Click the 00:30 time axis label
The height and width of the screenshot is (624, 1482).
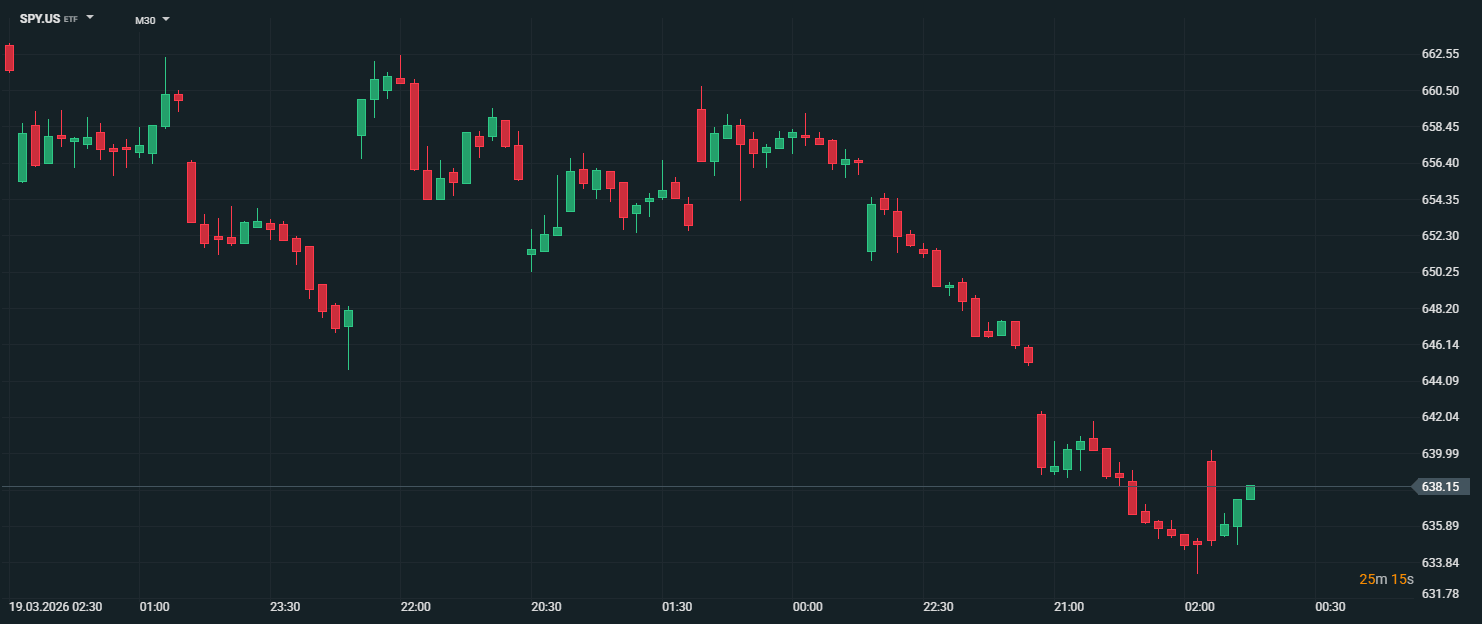(x=1329, y=607)
